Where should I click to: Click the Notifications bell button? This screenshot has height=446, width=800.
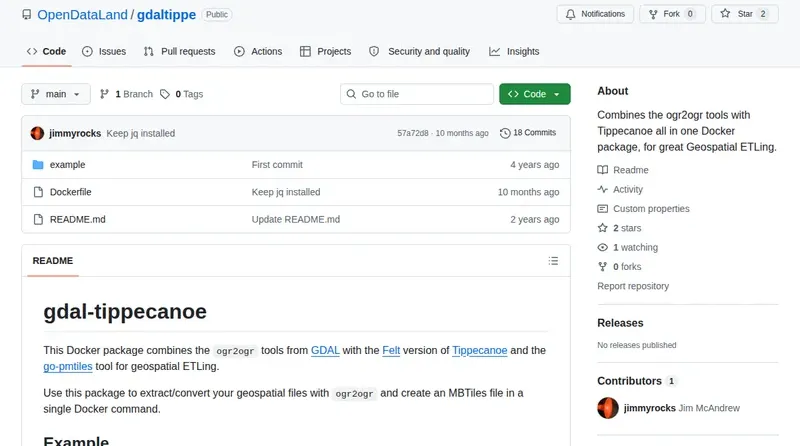click(x=595, y=14)
